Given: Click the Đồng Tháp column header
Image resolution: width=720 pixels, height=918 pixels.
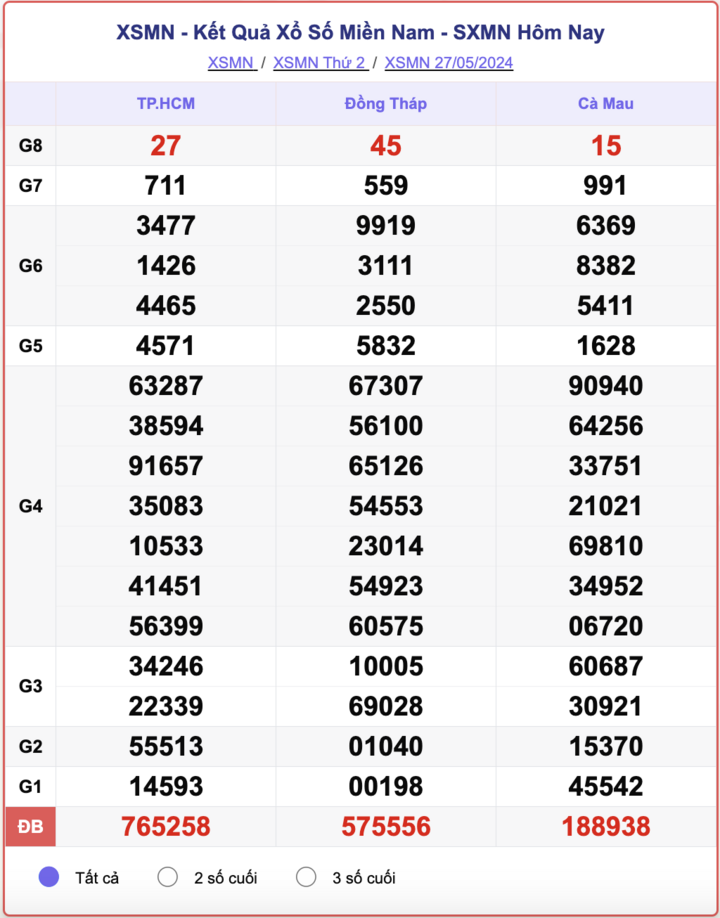Looking at the screenshot, I should pos(385,104).
